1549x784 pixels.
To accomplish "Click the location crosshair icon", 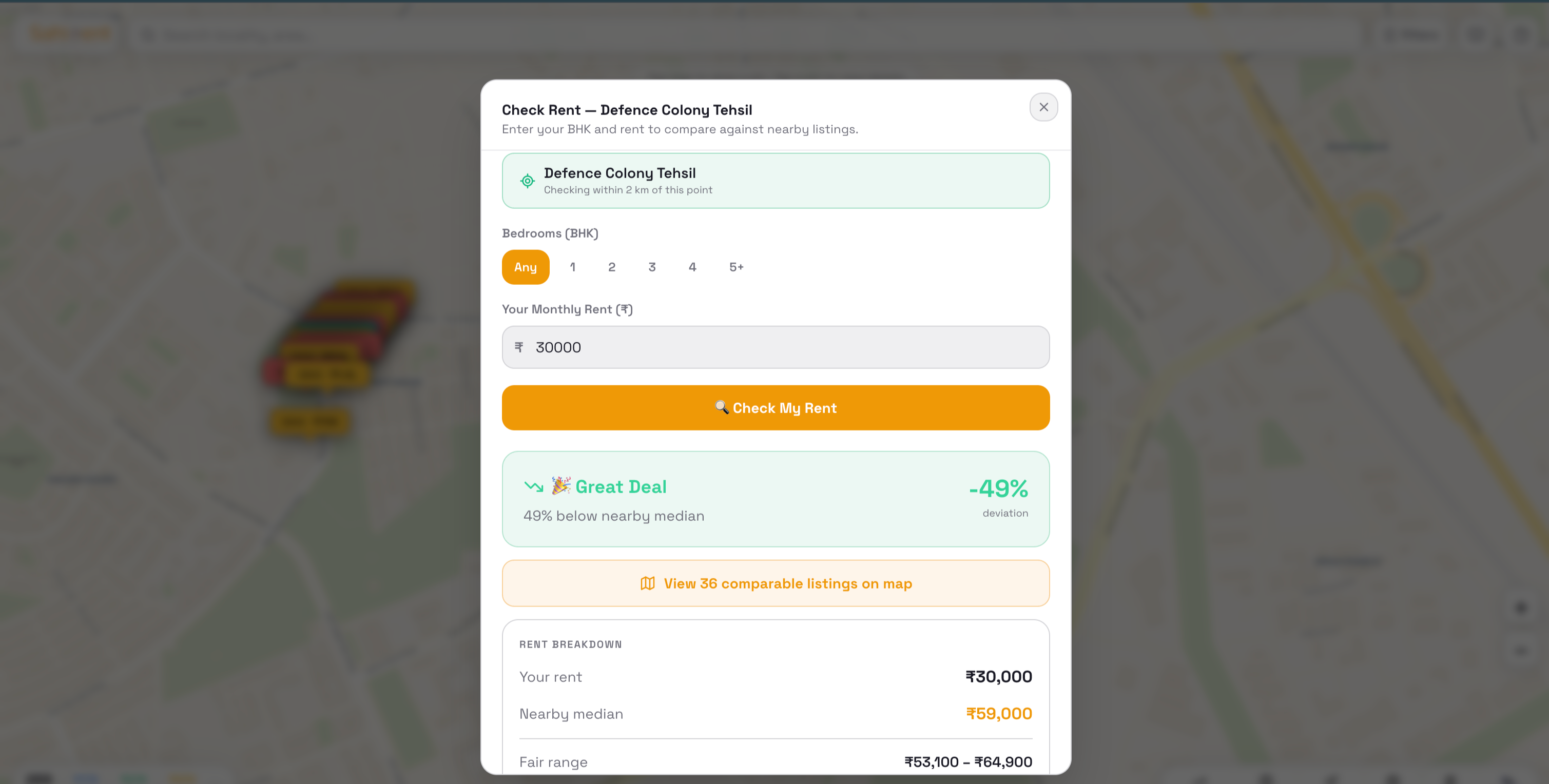I will (527, 181).
